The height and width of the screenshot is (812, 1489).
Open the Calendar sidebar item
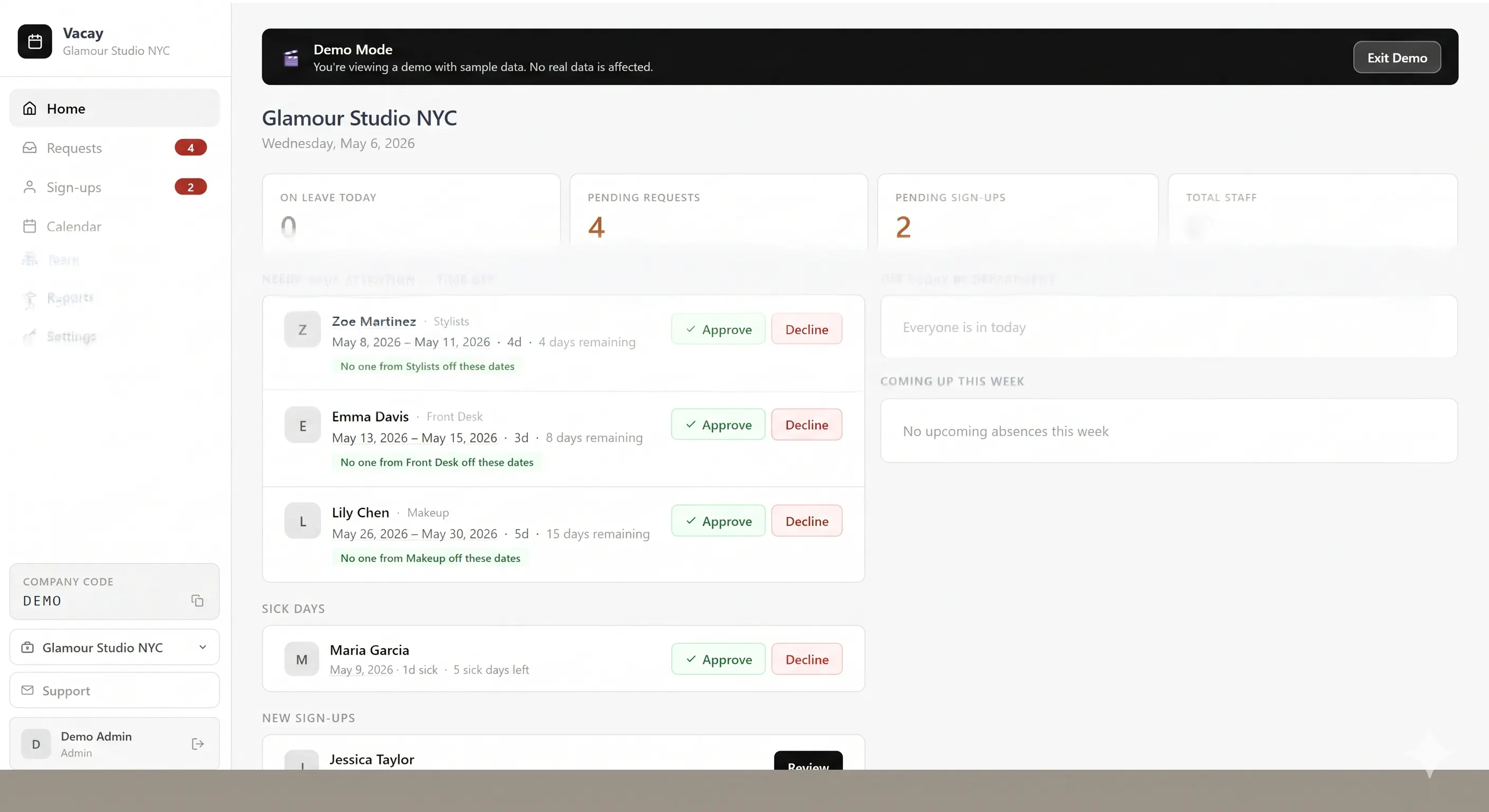click(114, 227)
